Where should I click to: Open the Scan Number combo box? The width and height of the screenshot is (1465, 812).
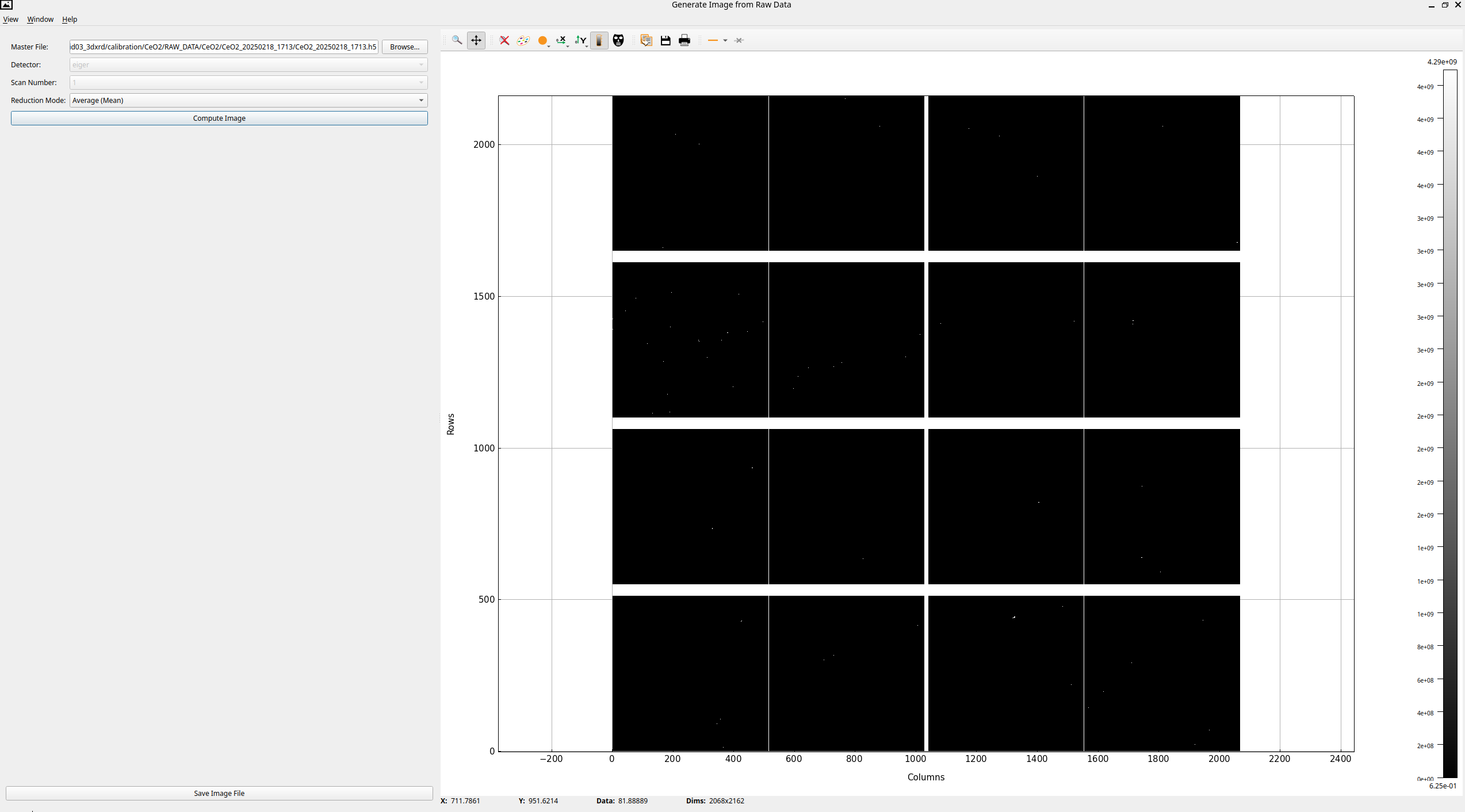tap(248, 82)
